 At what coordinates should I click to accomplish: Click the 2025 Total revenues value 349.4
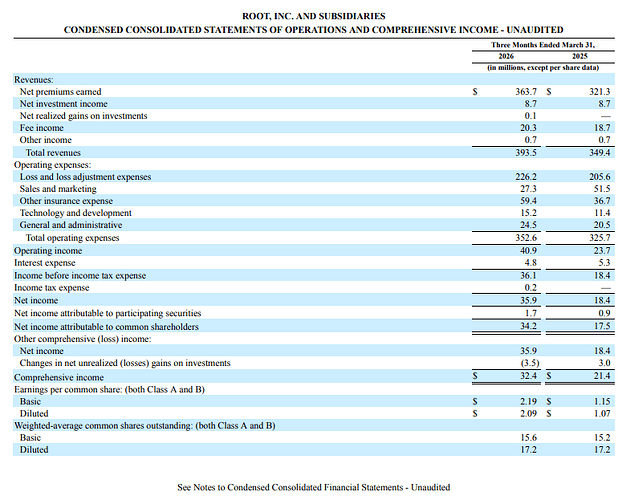click(600, 153)
